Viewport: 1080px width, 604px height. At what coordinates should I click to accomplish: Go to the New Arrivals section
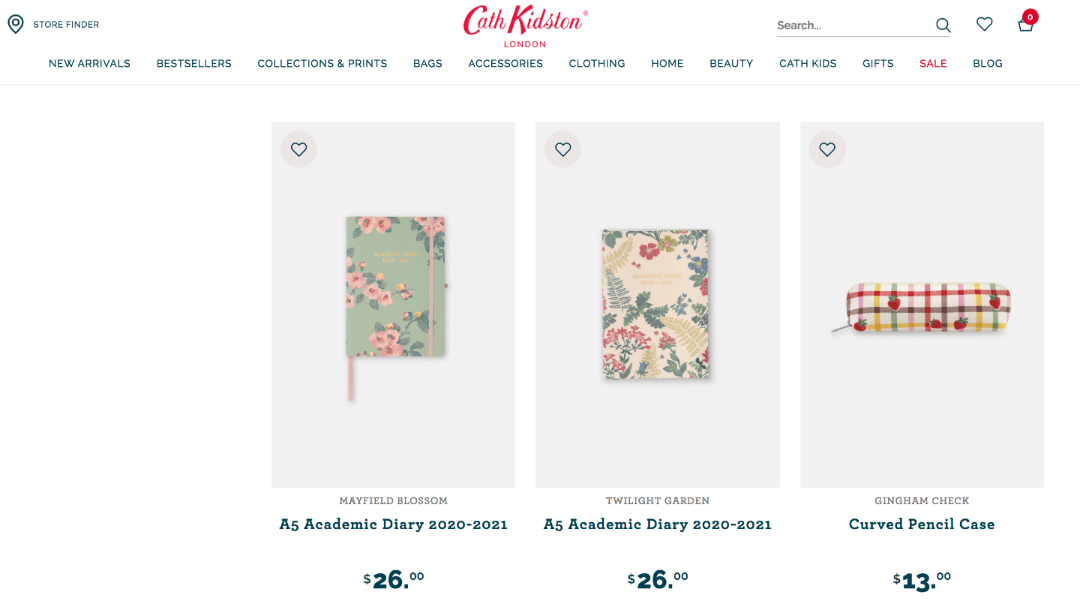click(x=89, y=63)
